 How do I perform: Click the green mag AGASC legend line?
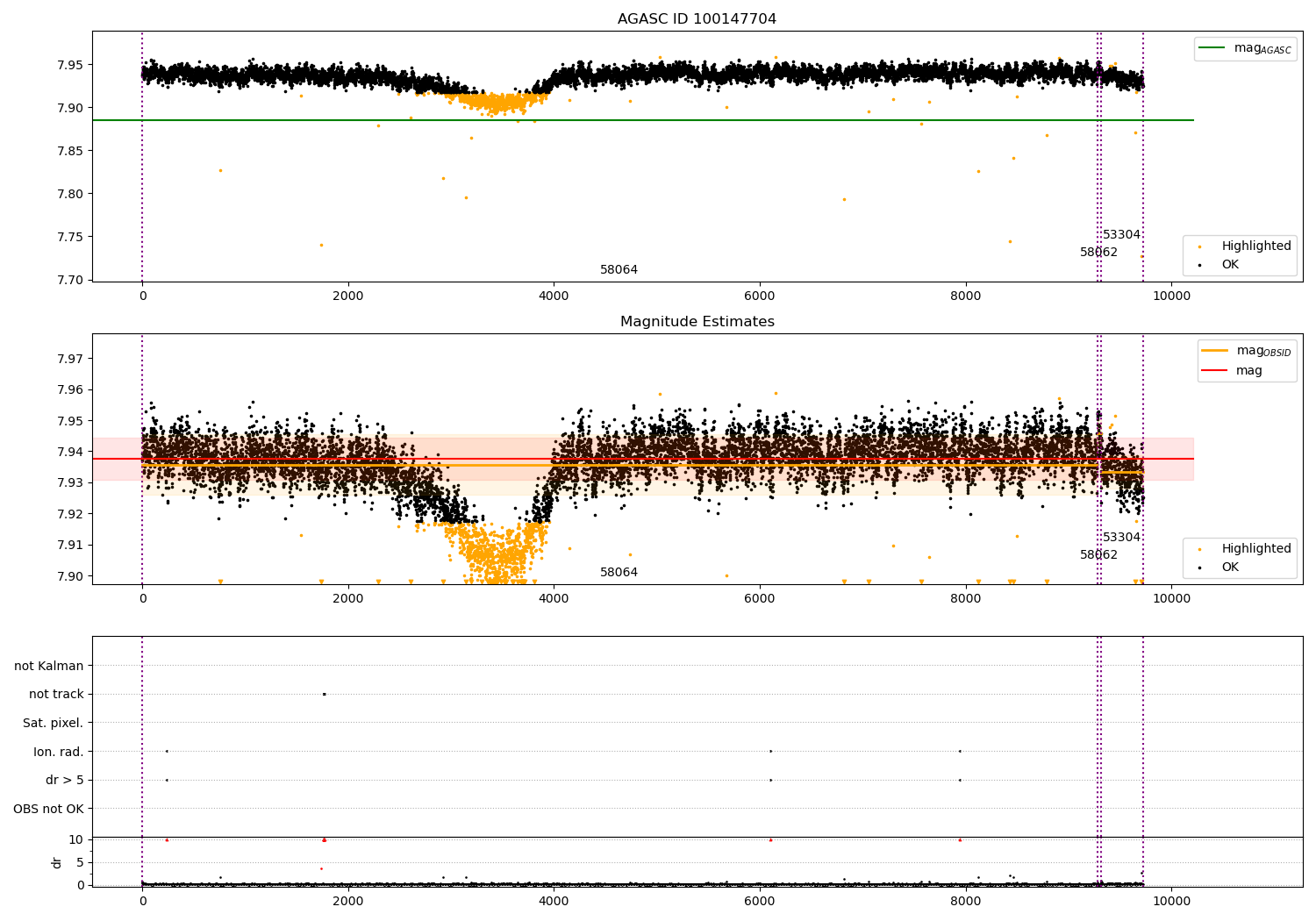tap(1212, 48)
